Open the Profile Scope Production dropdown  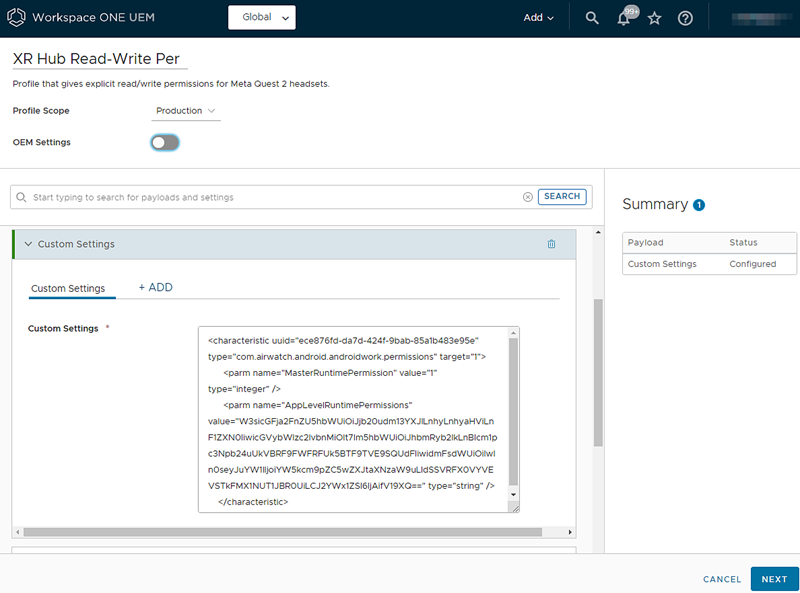click(186, 111)
